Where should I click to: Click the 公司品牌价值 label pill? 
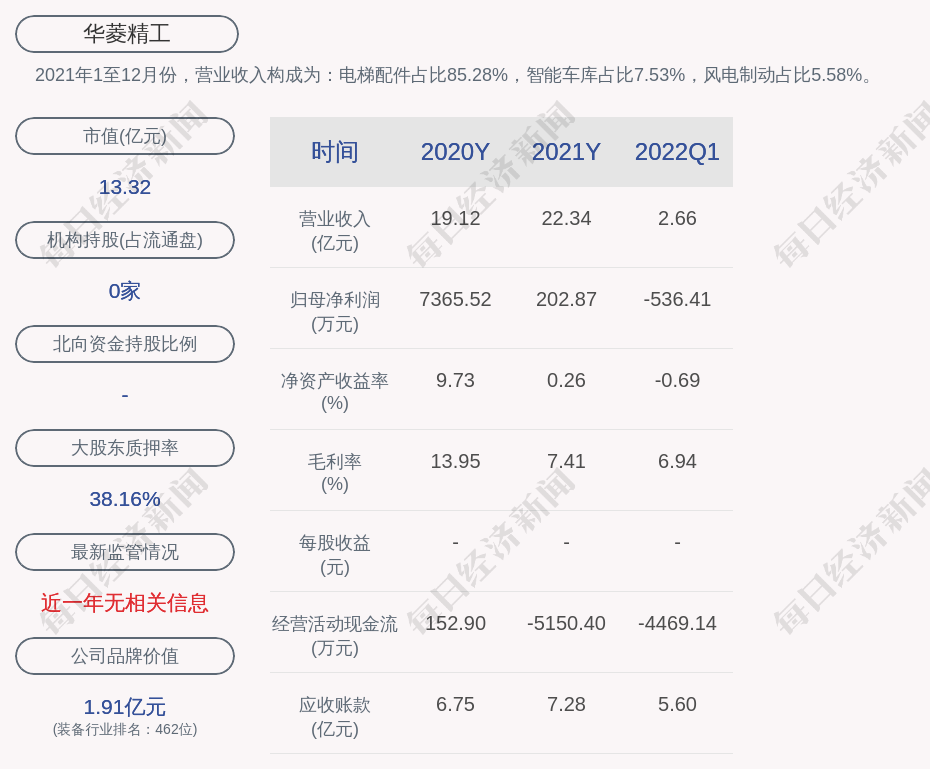125,656
